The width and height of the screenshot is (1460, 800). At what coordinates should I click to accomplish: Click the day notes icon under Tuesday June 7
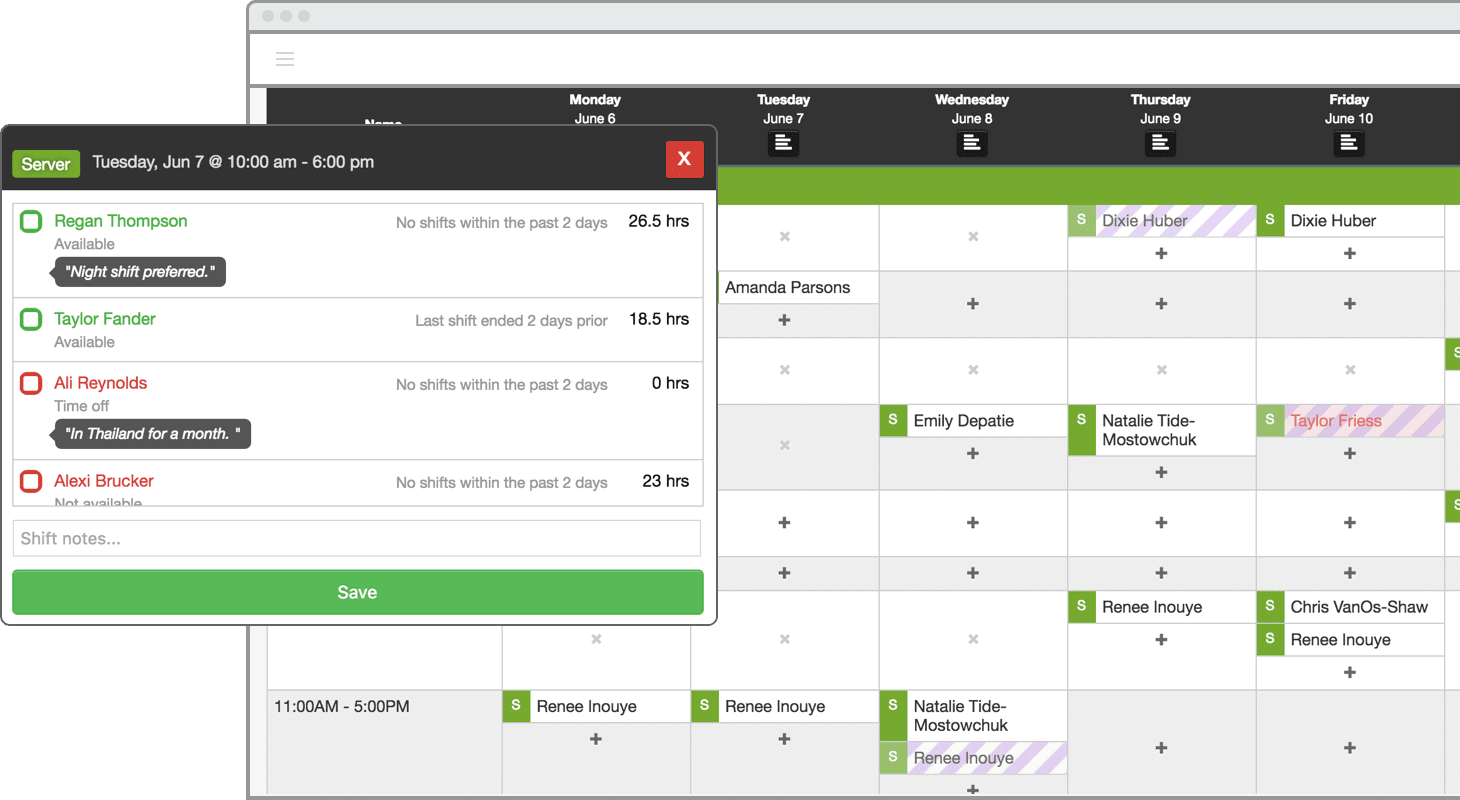click(783, 143)
